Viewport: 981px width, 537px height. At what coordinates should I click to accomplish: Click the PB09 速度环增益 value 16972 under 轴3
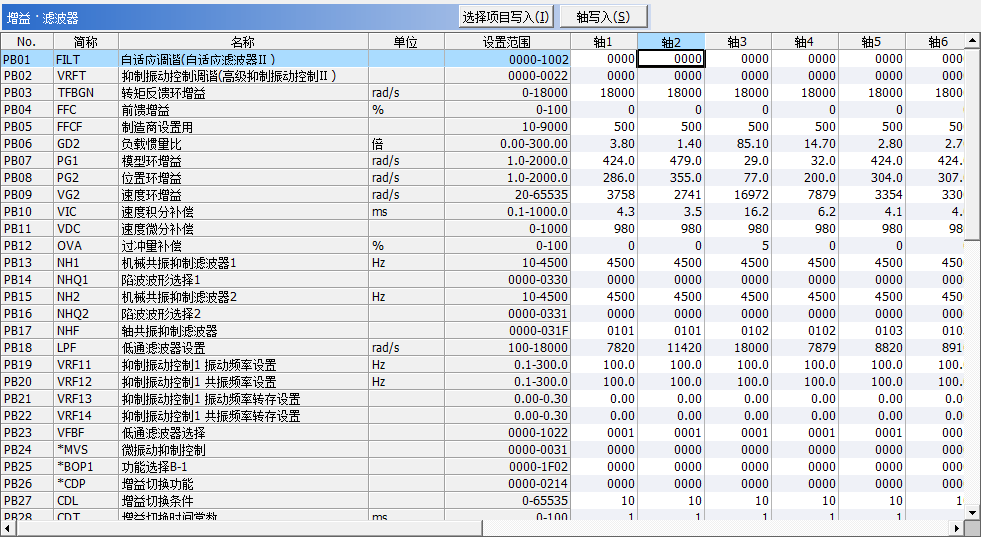pos(738,194)
